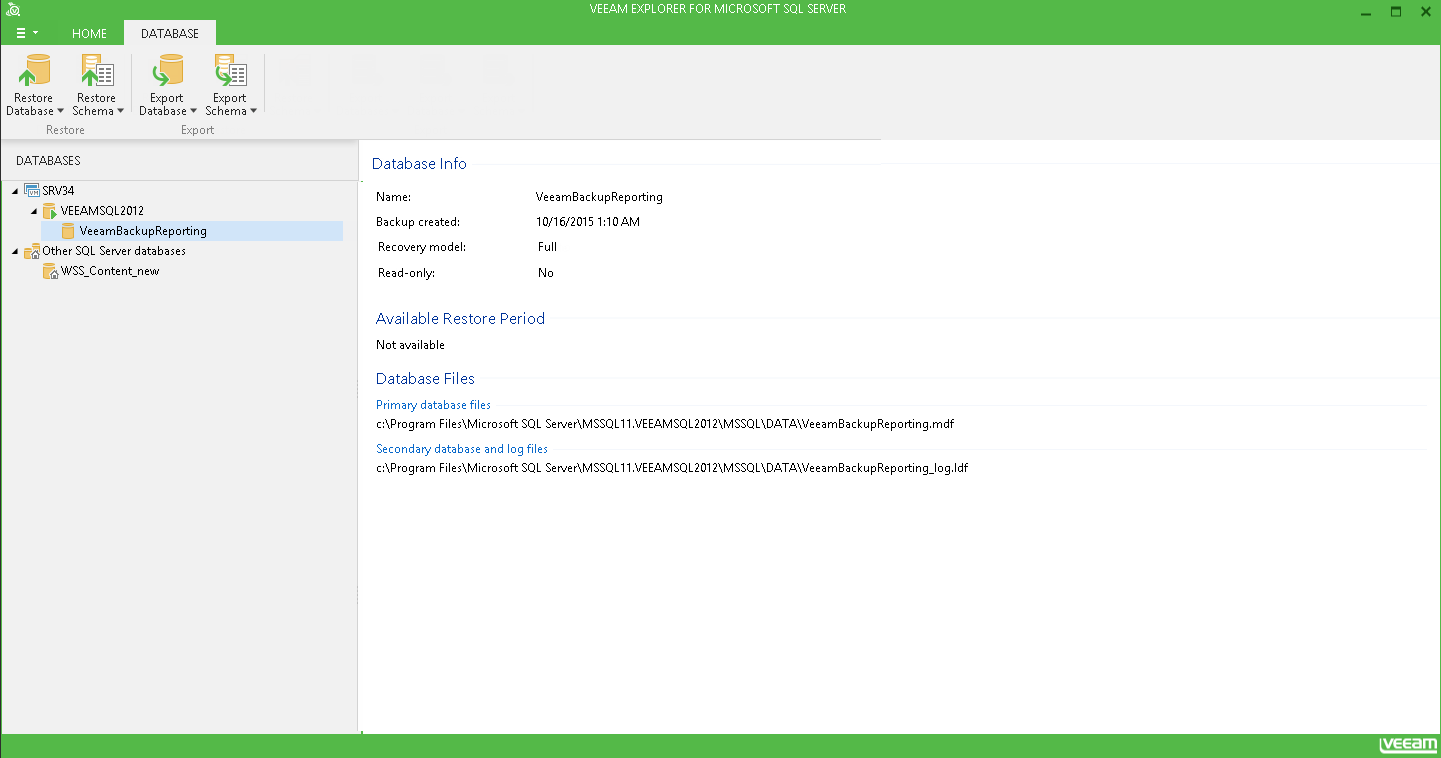Click the backup date 10/16/2015 1:10 AM
Screen dimensions: 1441x758
[x=588, y=222]
